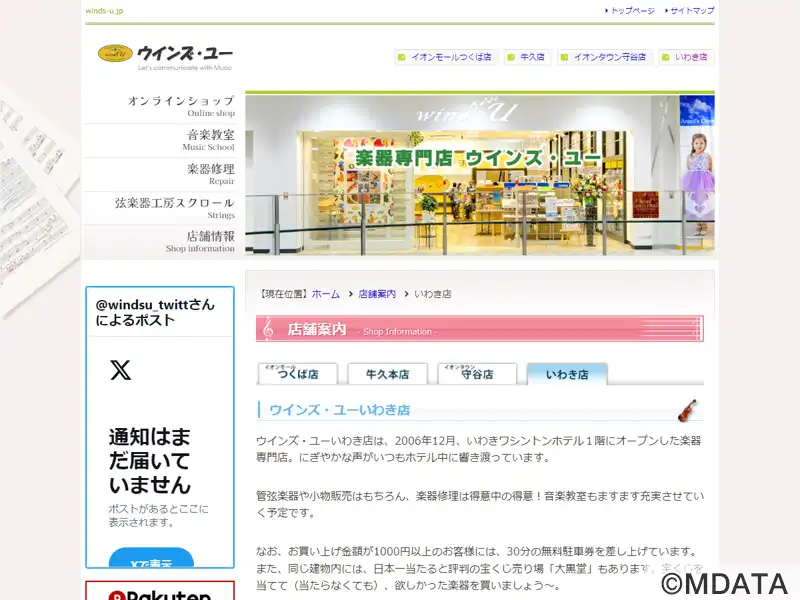Click the Winds-U logo in the header
Screen dimensions: 800x600
(165, 57)
